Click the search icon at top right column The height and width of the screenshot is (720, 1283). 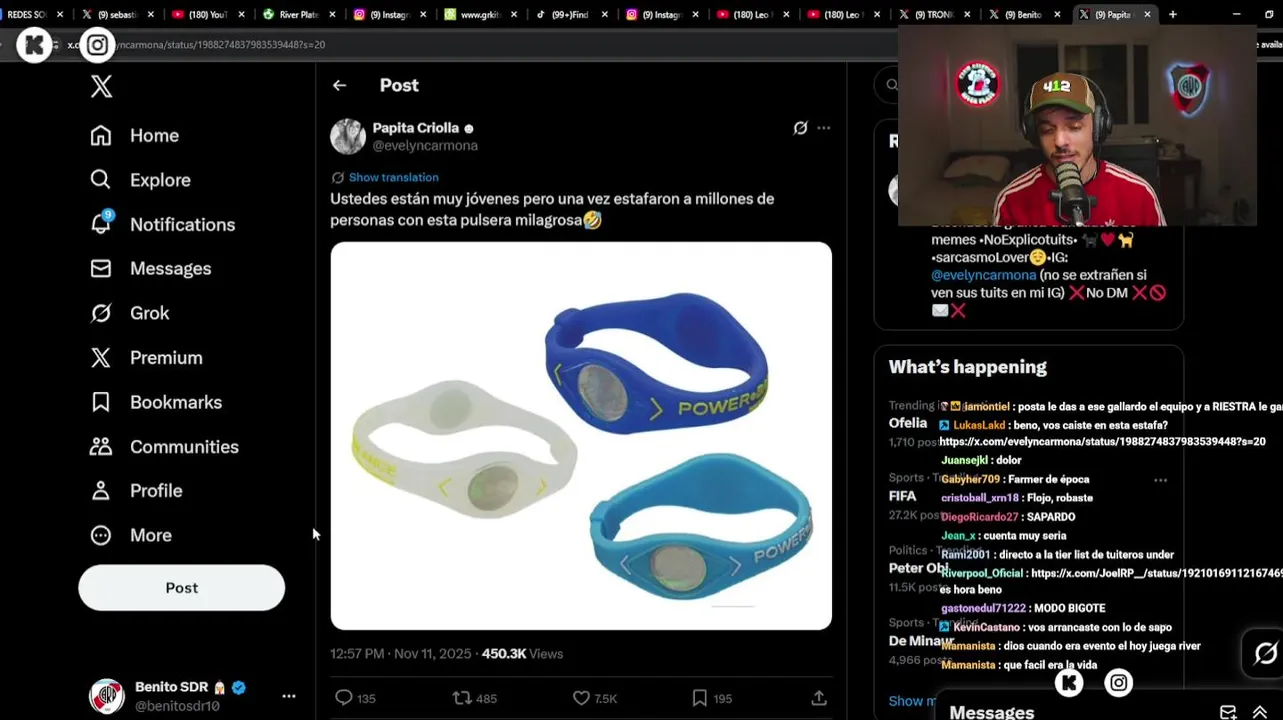(x=891, y=86)
